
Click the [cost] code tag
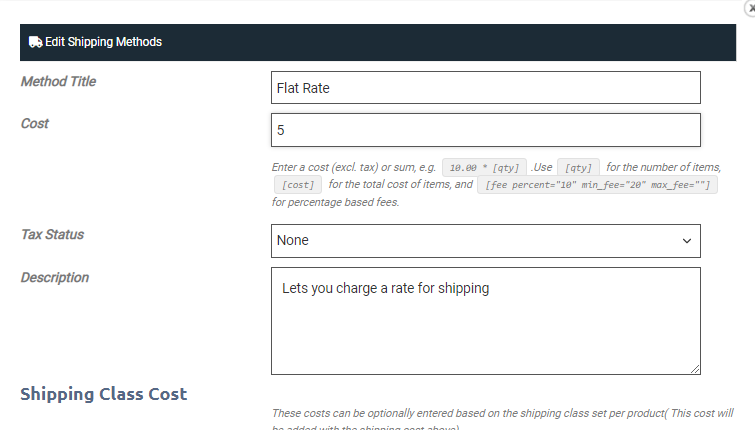297,185
